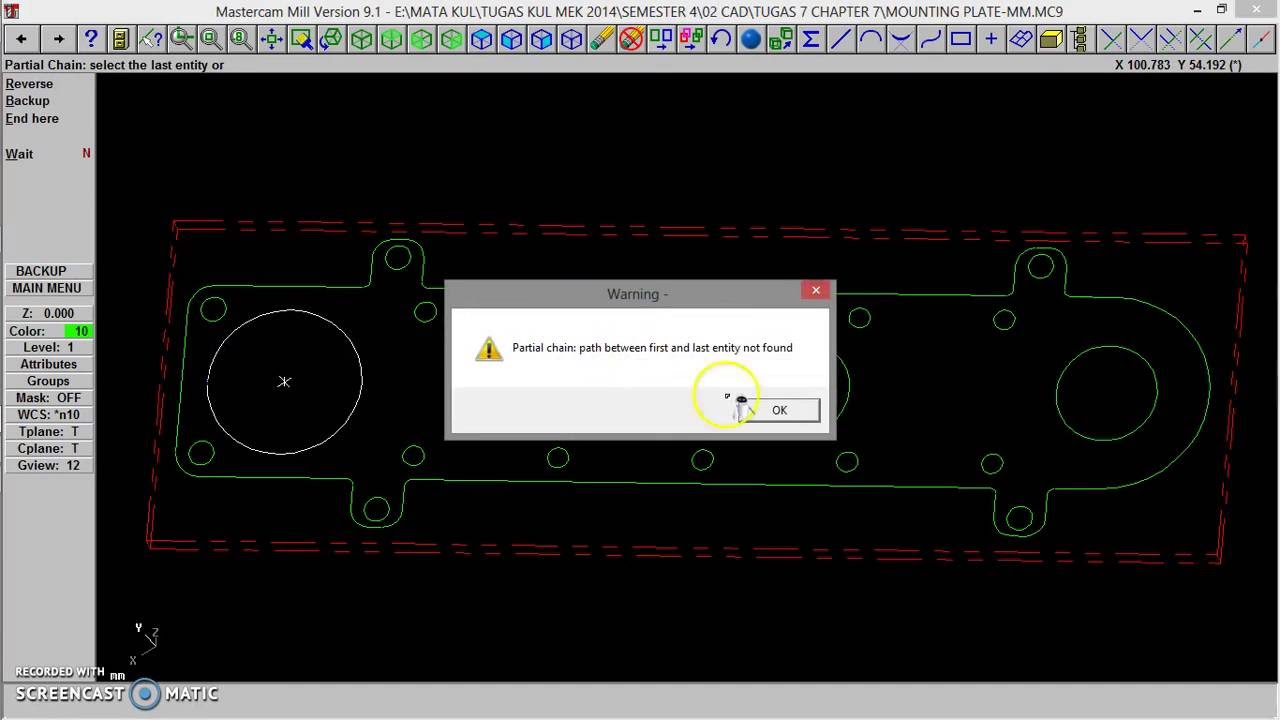Image resolution: width=1280 pixels, height=720 pixels.
Task: Select the Create arc tool
Action: (x=871, y=39)
